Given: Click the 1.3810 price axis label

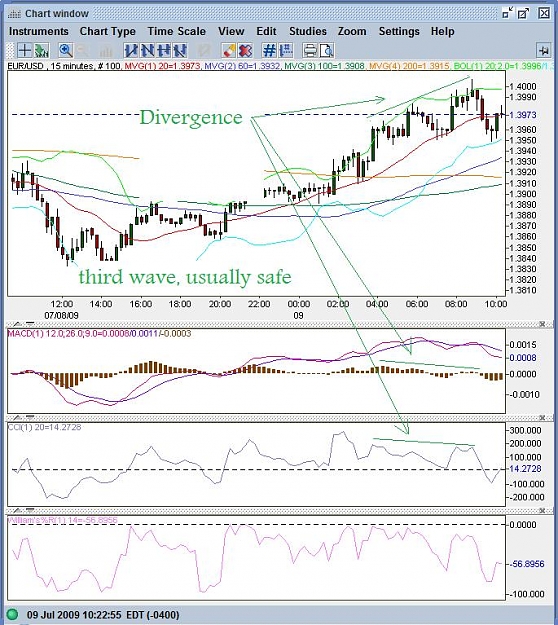Looking at the screenshot, I should coord(523,290).
